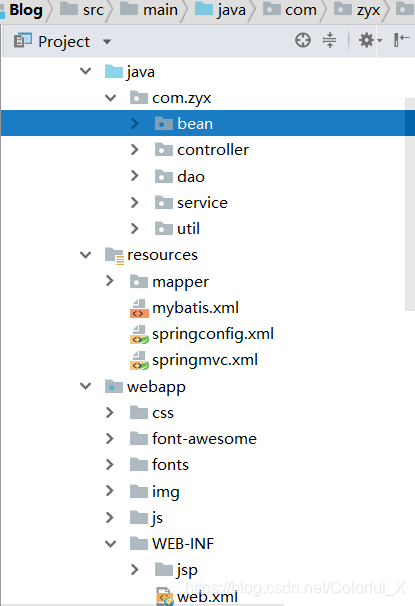Click the vertical scrollbar of the tree
The width and height of the screenshot is (415, 606).
click(x=410, y=204)
